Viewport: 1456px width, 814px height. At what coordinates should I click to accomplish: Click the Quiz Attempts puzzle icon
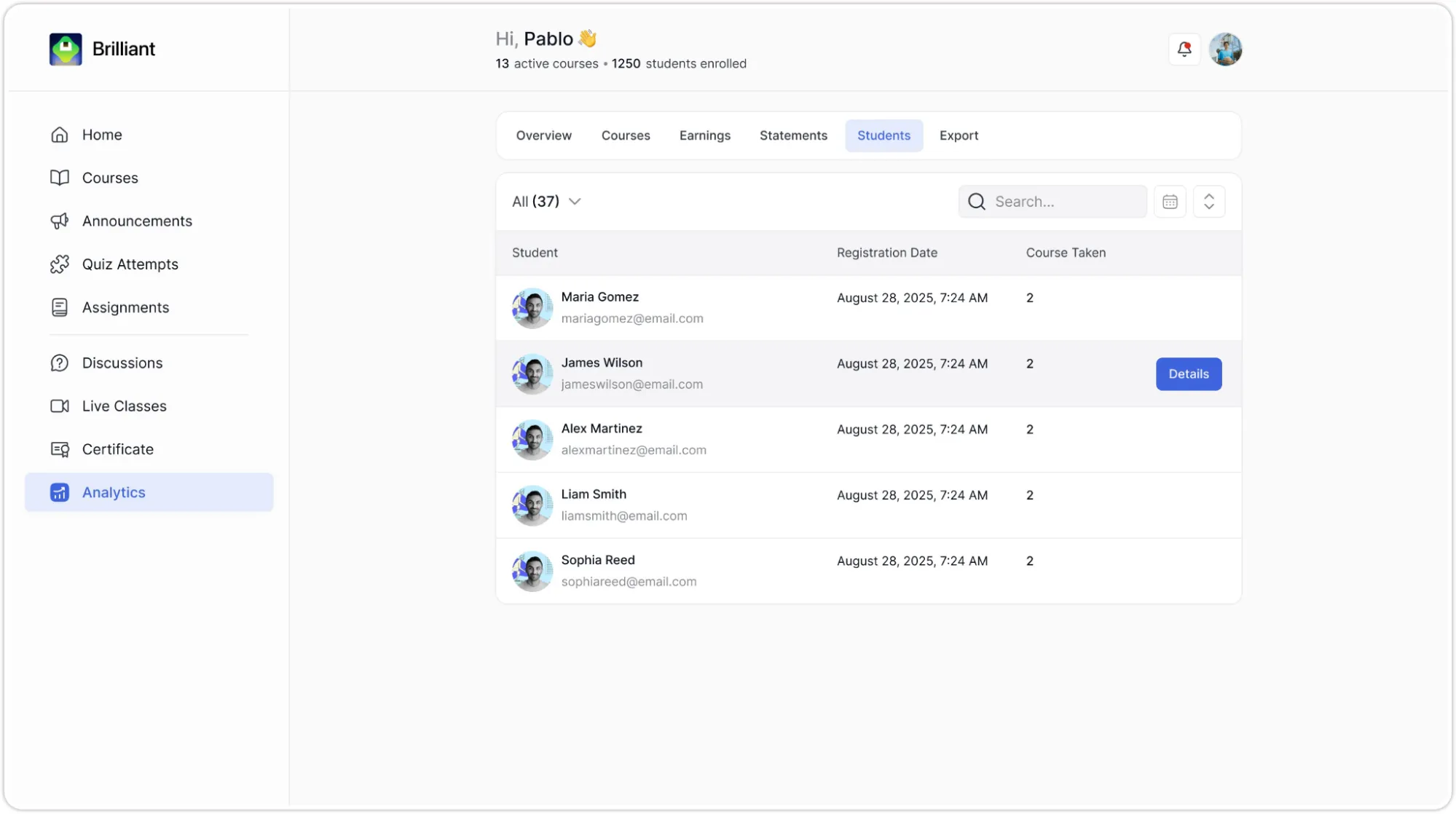(x=60, y=264)
